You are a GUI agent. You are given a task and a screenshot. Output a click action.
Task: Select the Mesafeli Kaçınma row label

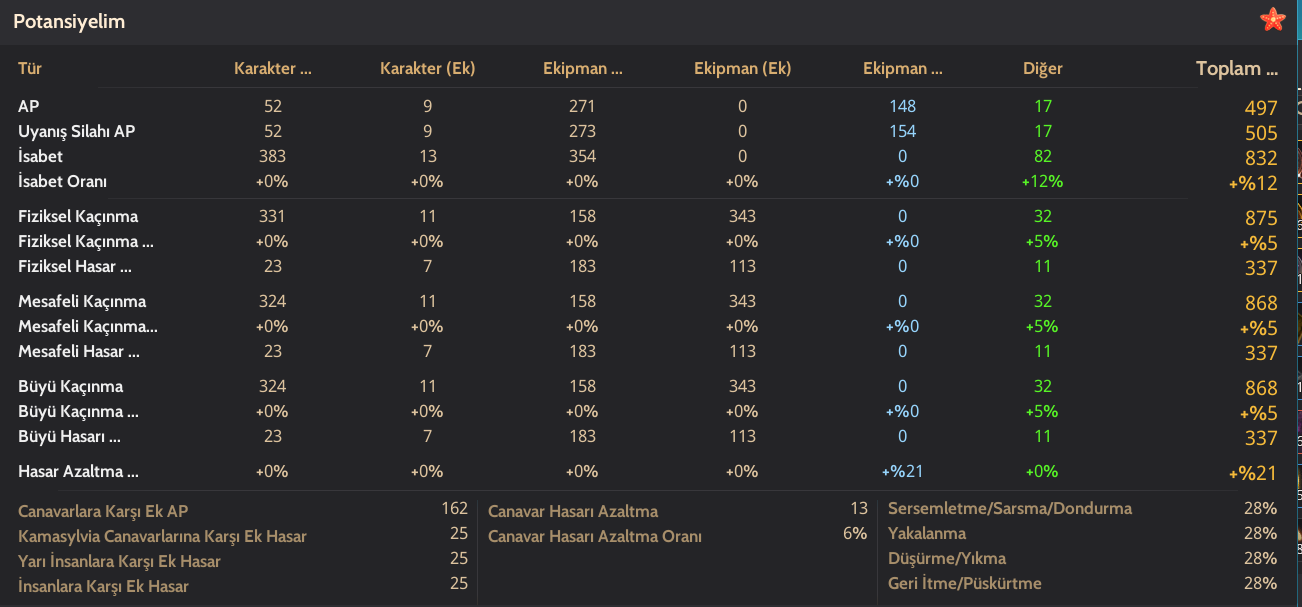pyautogui.click(x=82, y=301)
